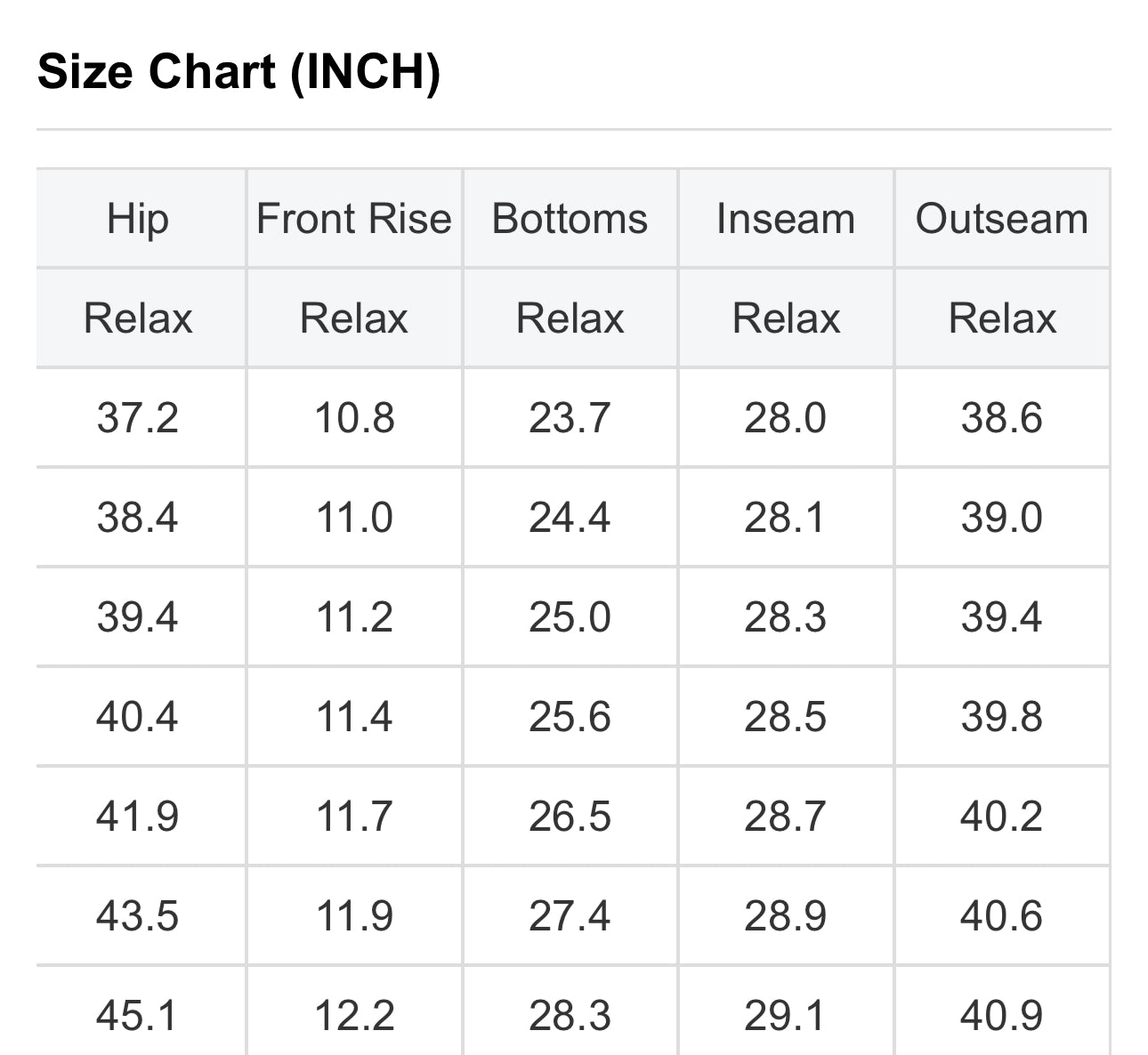
Task: Click the Inseam column header
Action: tap(786, 219)
